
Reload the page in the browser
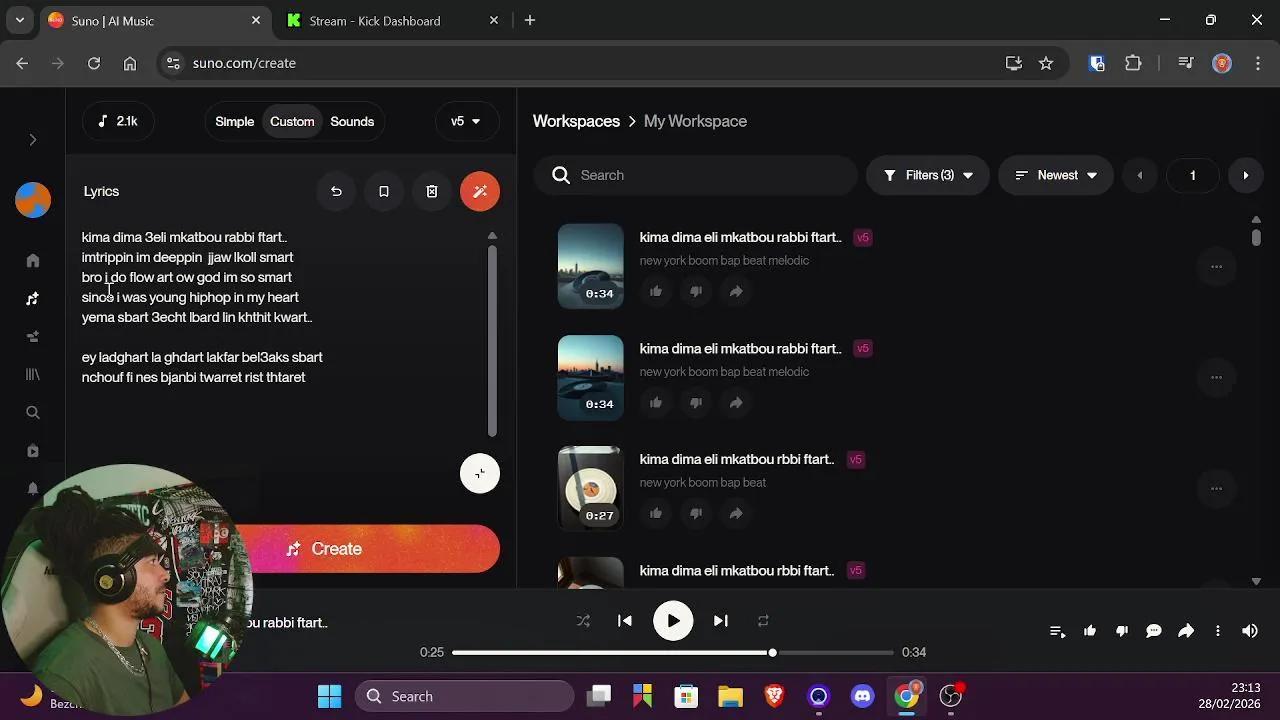(x=94, y=63)
